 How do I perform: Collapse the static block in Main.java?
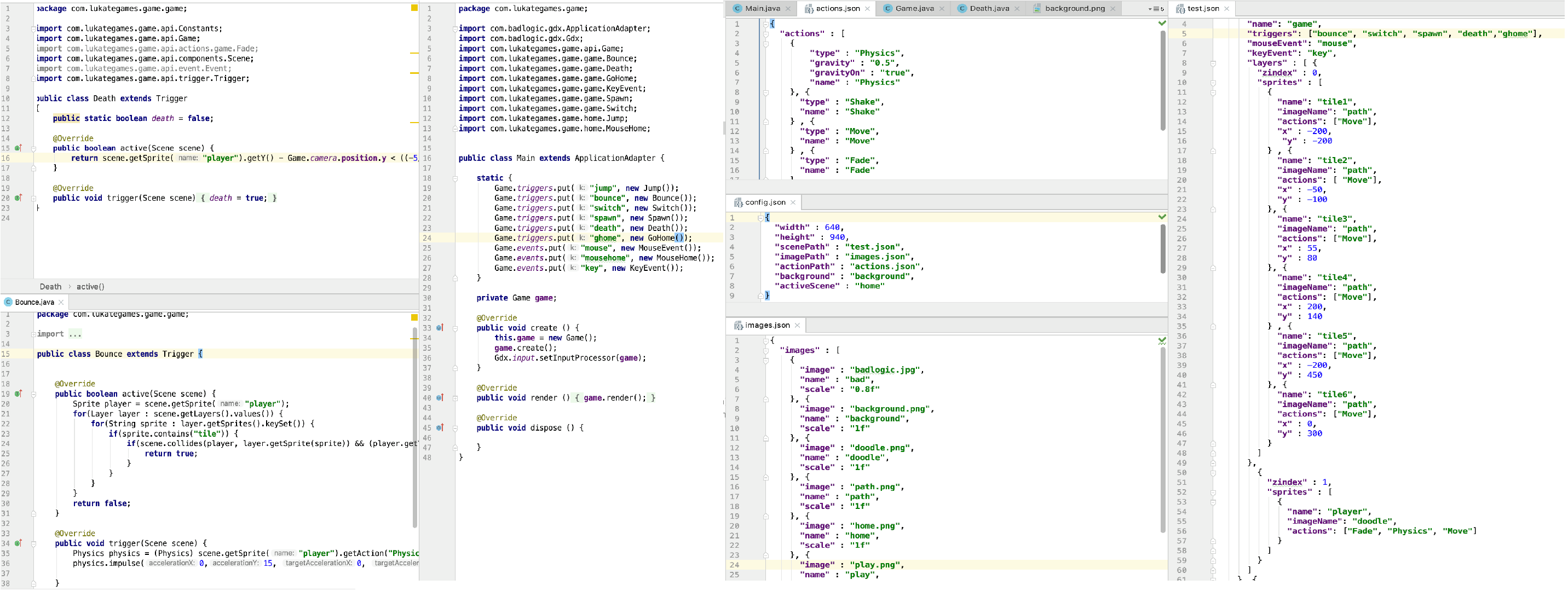pyautogui.click(x=455, y=178)
